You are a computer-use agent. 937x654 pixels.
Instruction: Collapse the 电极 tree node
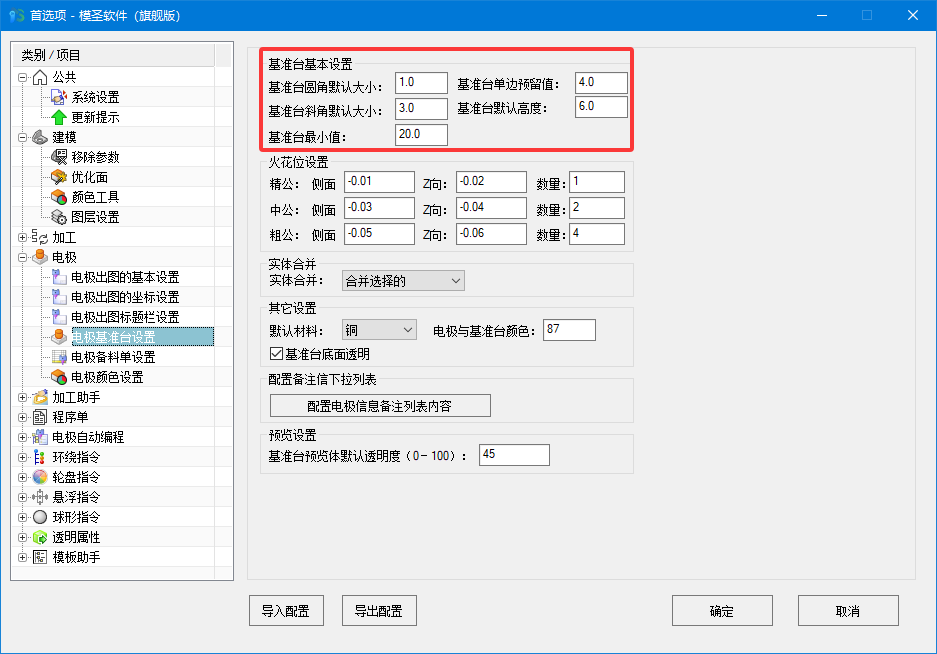coord(23,257)
